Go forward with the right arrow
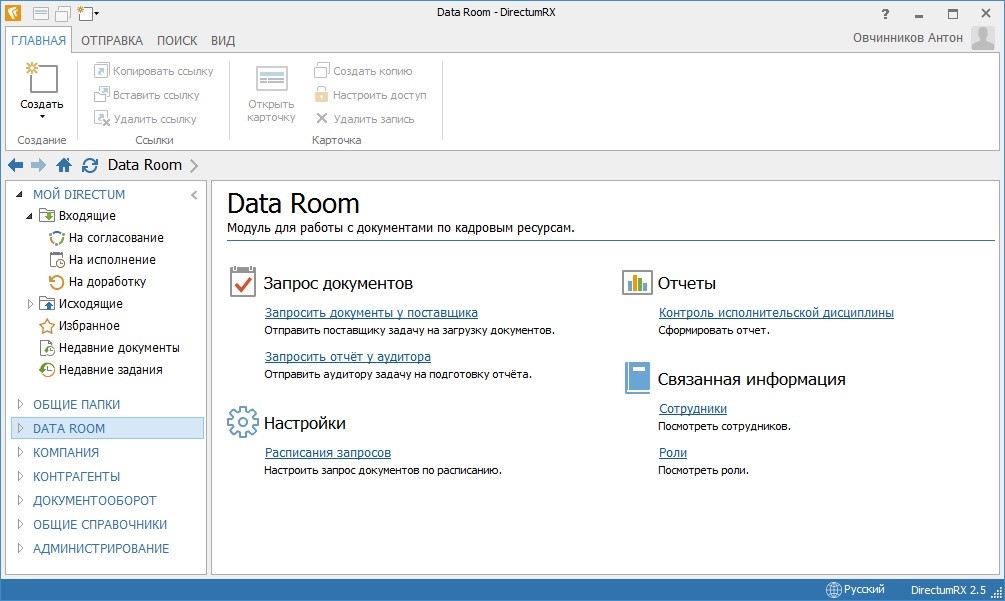Viewport: 1005px width, 601px height. (38, 165)
